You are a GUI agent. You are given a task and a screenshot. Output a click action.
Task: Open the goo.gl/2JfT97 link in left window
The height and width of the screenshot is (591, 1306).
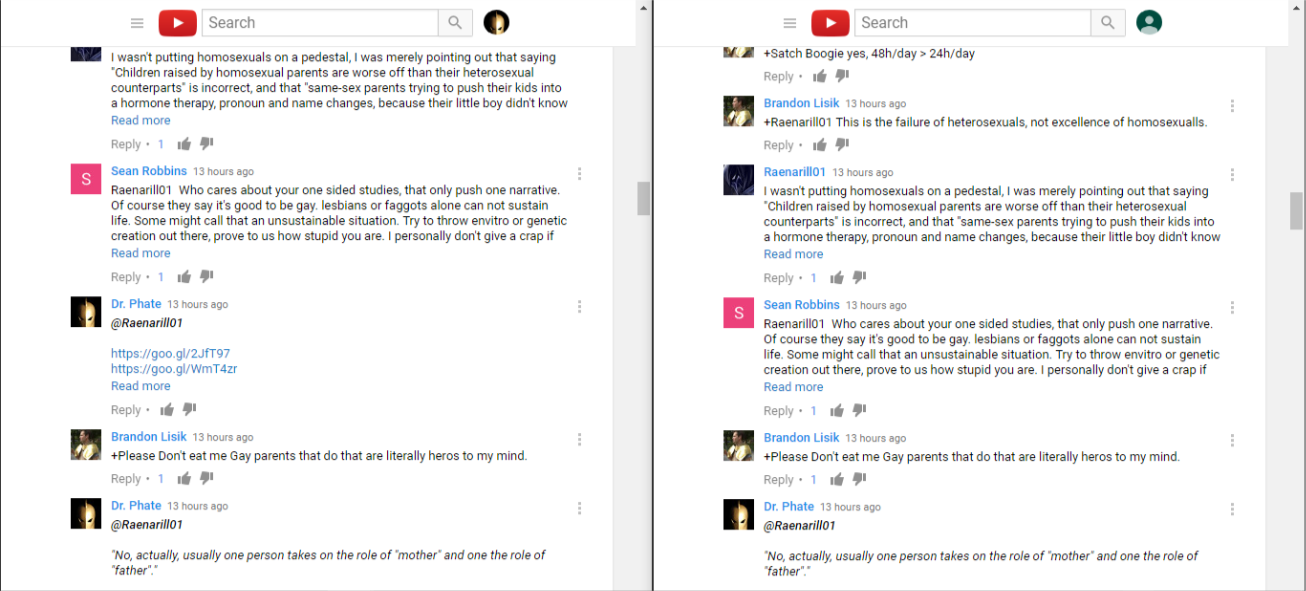(x=170, y=354)
